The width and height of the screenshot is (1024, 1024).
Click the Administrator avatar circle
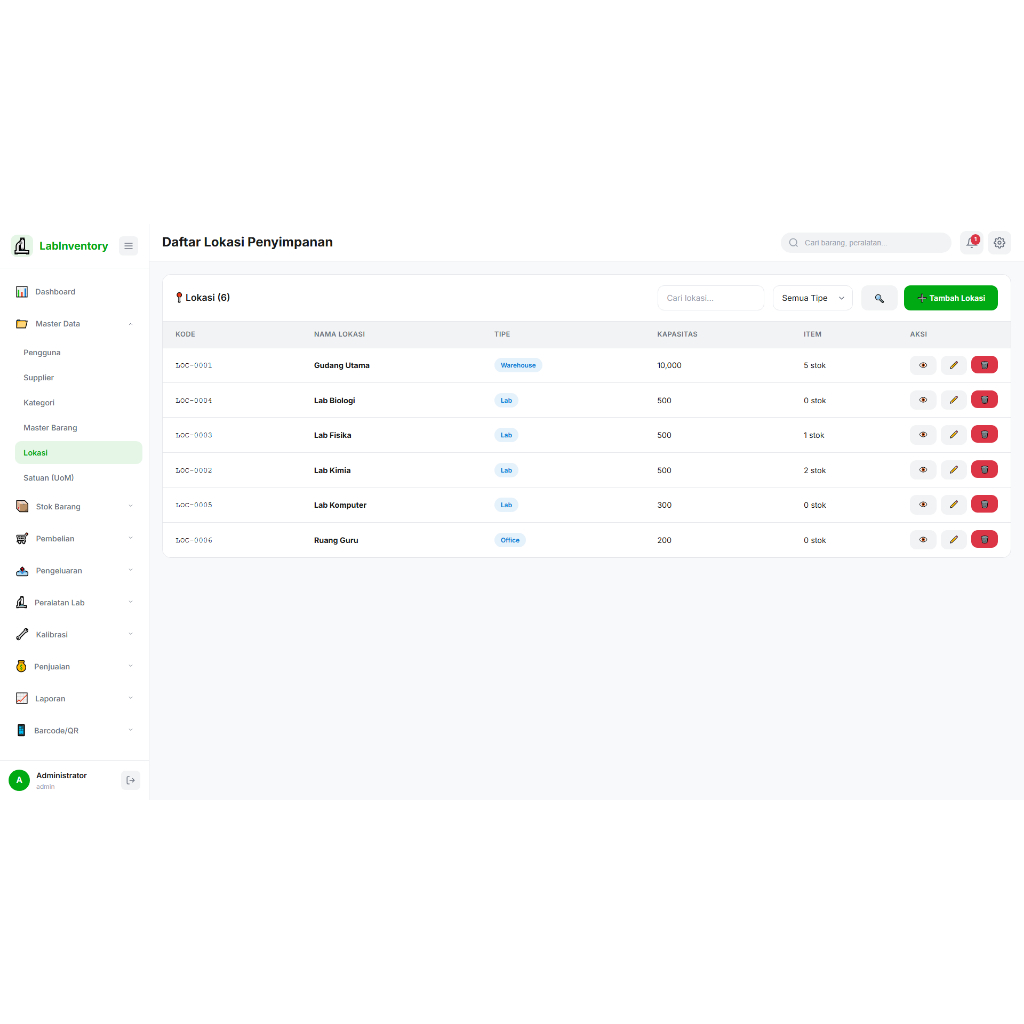click(20, 780)
